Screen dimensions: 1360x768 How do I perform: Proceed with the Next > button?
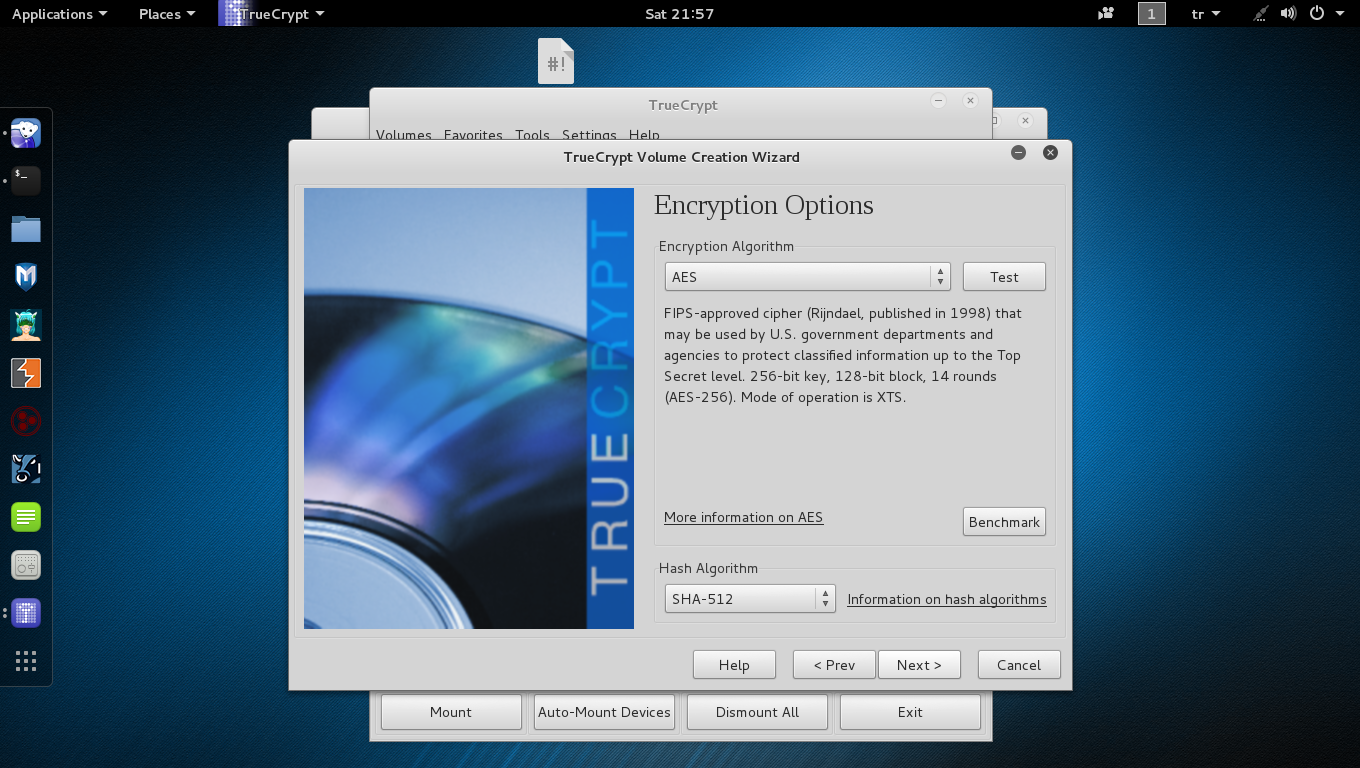point(919,665)
